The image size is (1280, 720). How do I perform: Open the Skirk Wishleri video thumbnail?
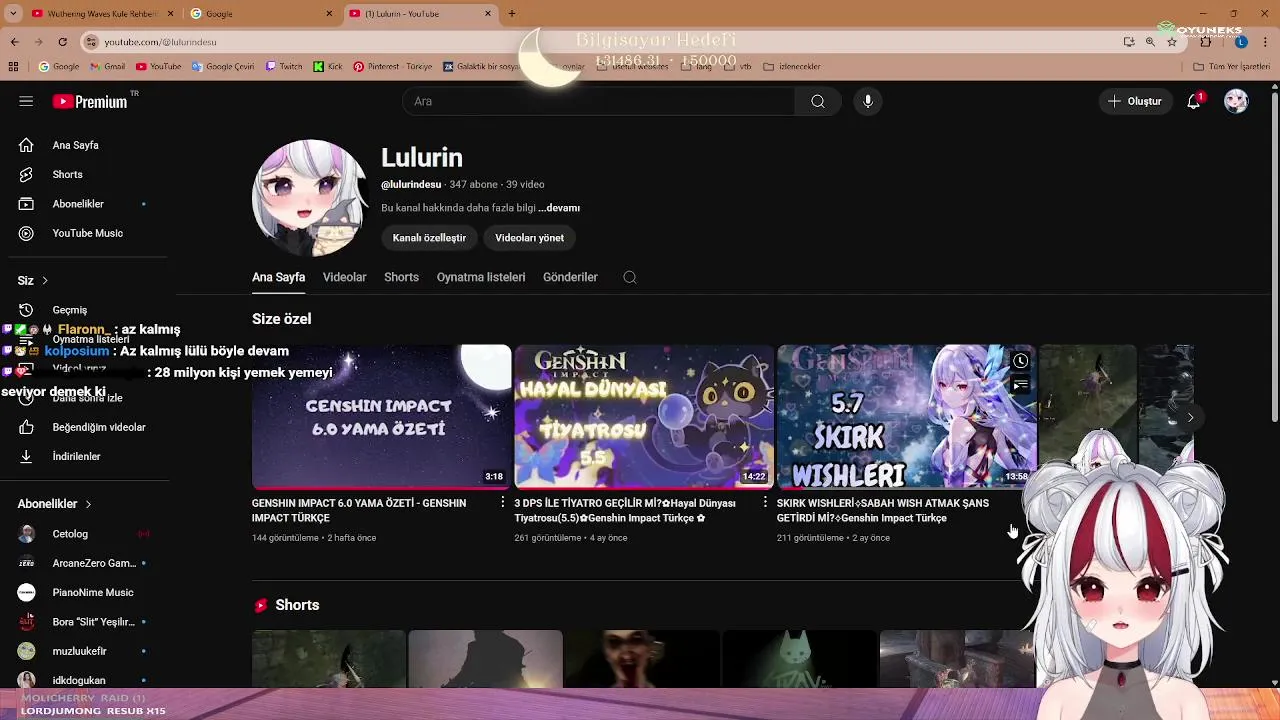click(x=906, y=417)
